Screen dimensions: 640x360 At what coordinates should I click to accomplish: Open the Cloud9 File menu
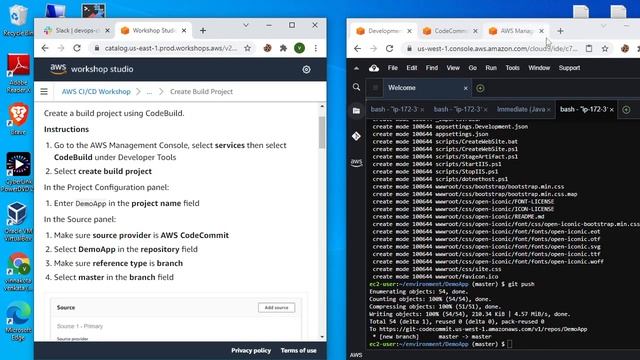pos(393,68)
